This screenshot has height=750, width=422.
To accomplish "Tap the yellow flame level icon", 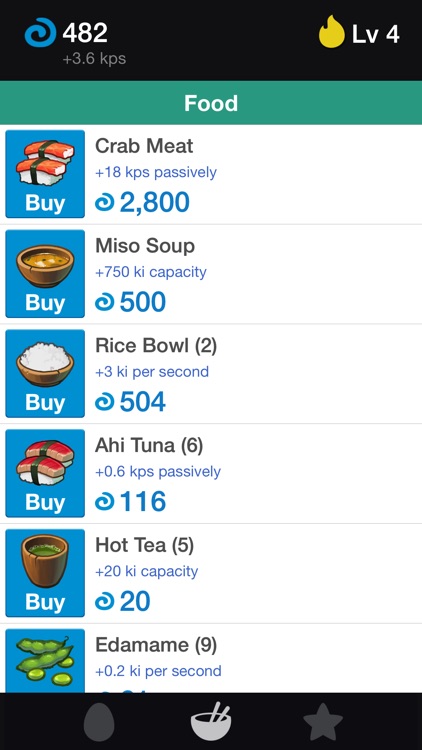I will coord(332,32).
